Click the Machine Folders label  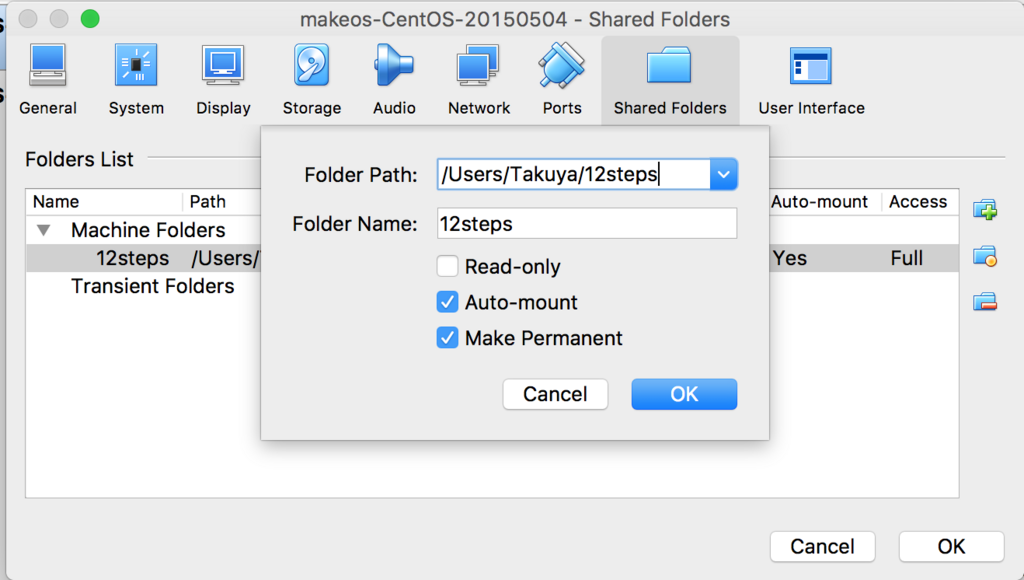148,230
